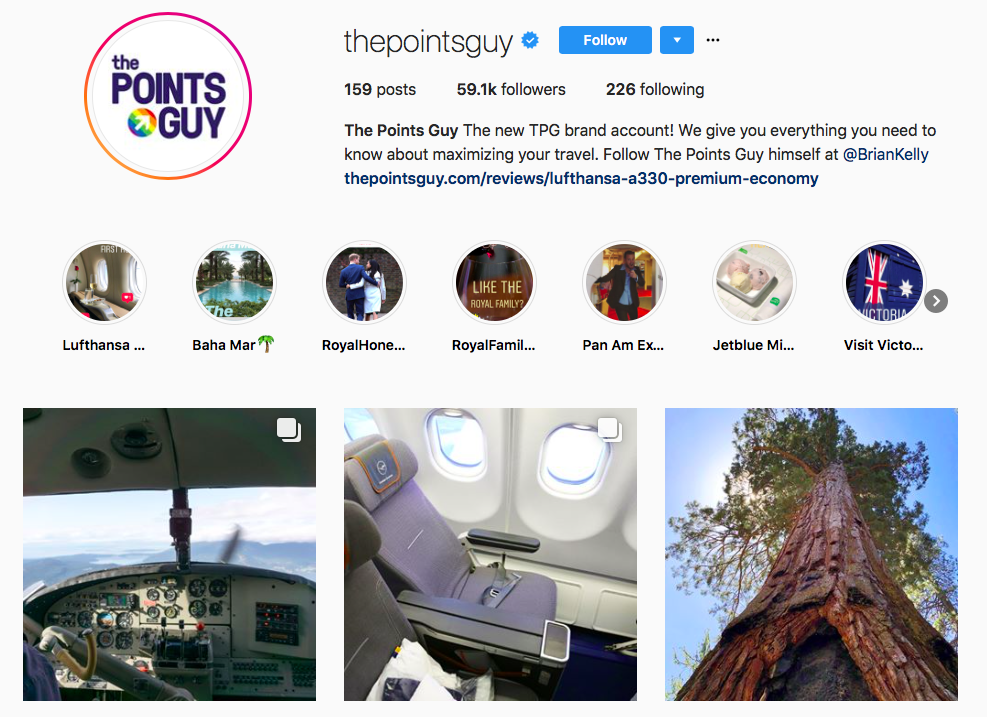Viewport: 987px width, 717px height.
Task: Open the @BrianKelly profile link
Action: pos(886,154)
